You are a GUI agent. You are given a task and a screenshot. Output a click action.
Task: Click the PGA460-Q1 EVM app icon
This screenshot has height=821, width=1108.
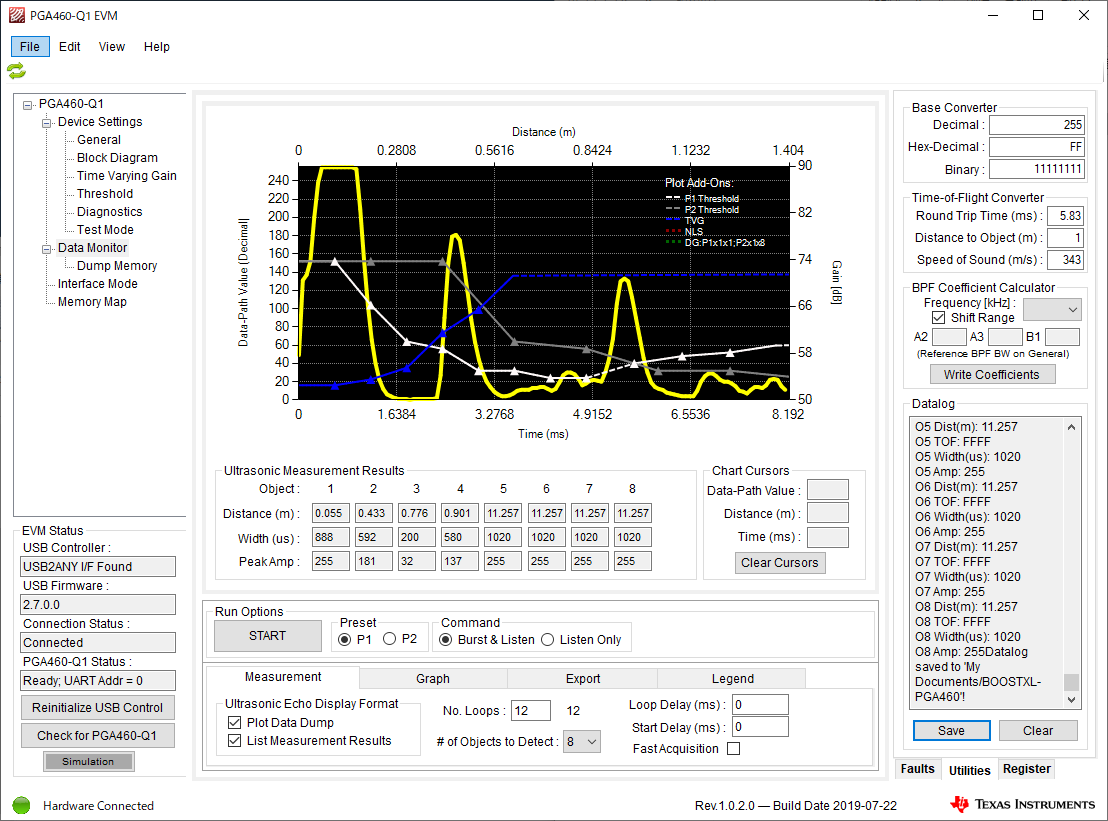[16, 16]
